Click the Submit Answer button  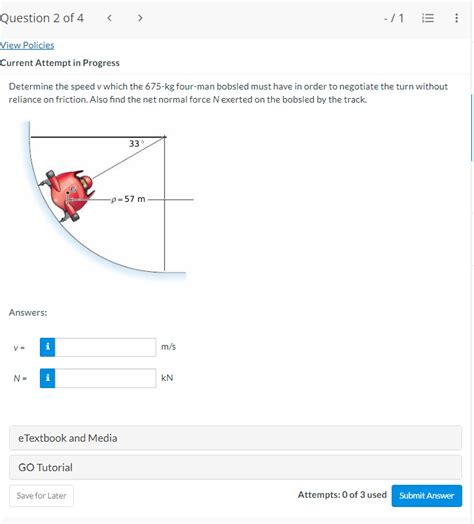[427, 496]
